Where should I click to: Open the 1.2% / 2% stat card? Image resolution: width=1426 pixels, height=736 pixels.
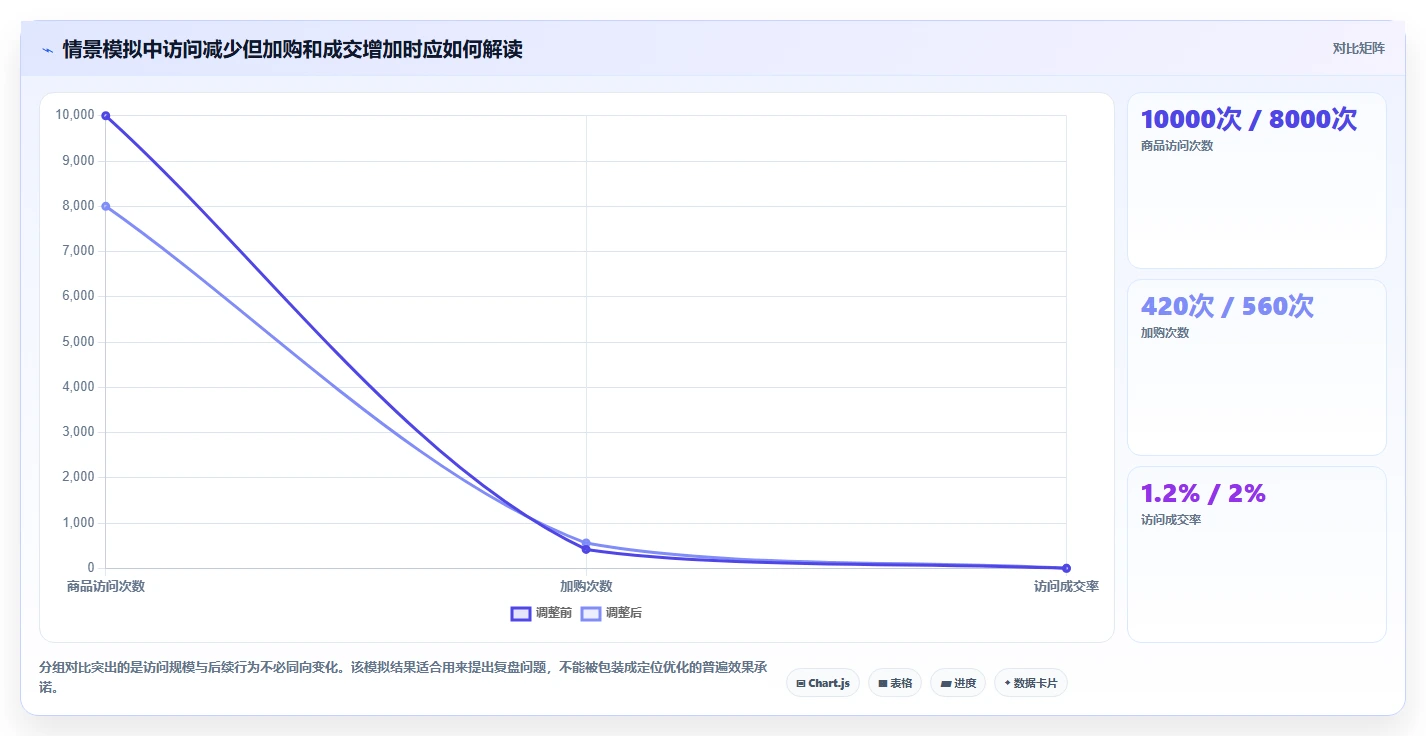click(x=1256, y=555)
